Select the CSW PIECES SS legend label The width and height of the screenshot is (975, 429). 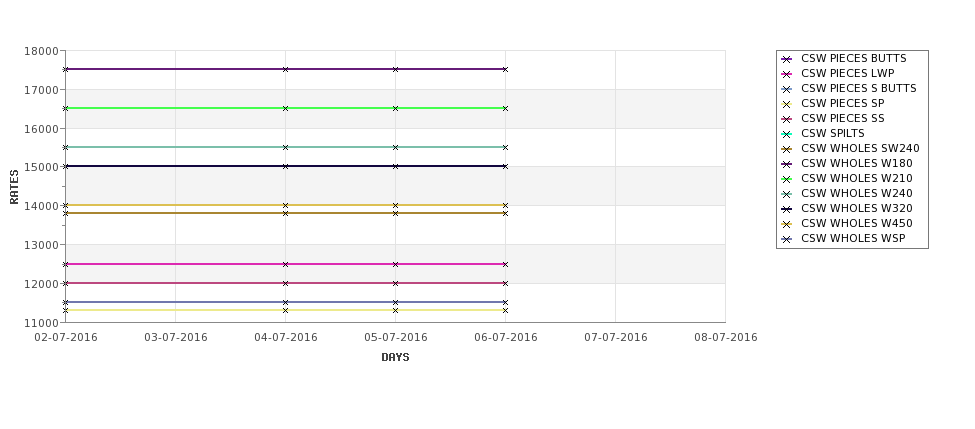[x=843, y=118]
